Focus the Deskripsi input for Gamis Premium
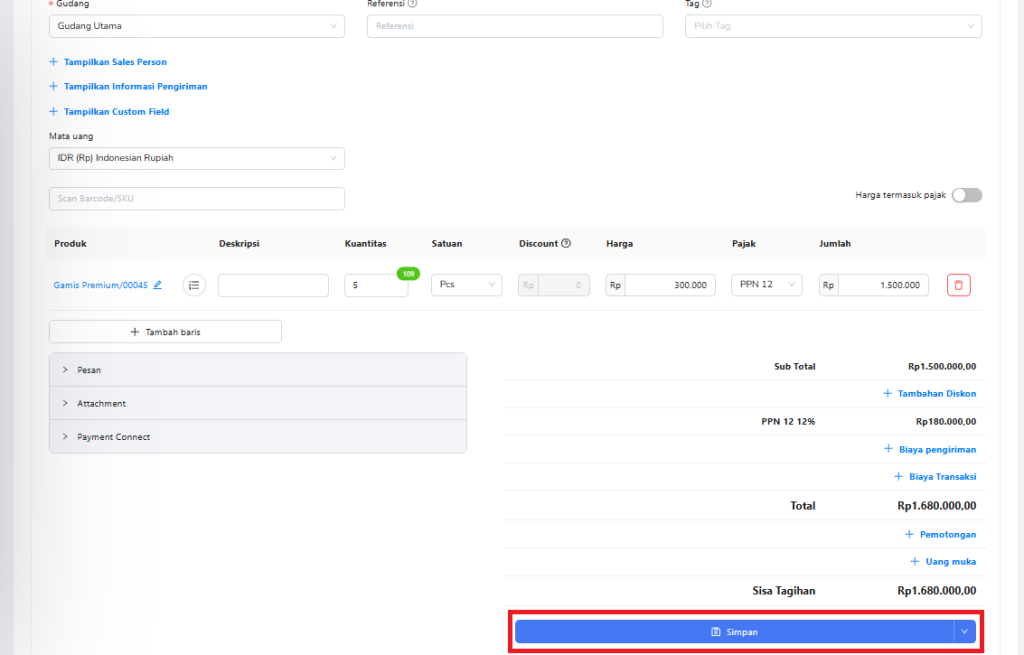The width and height of the screenshot is (1024, 655). point(273,285)
